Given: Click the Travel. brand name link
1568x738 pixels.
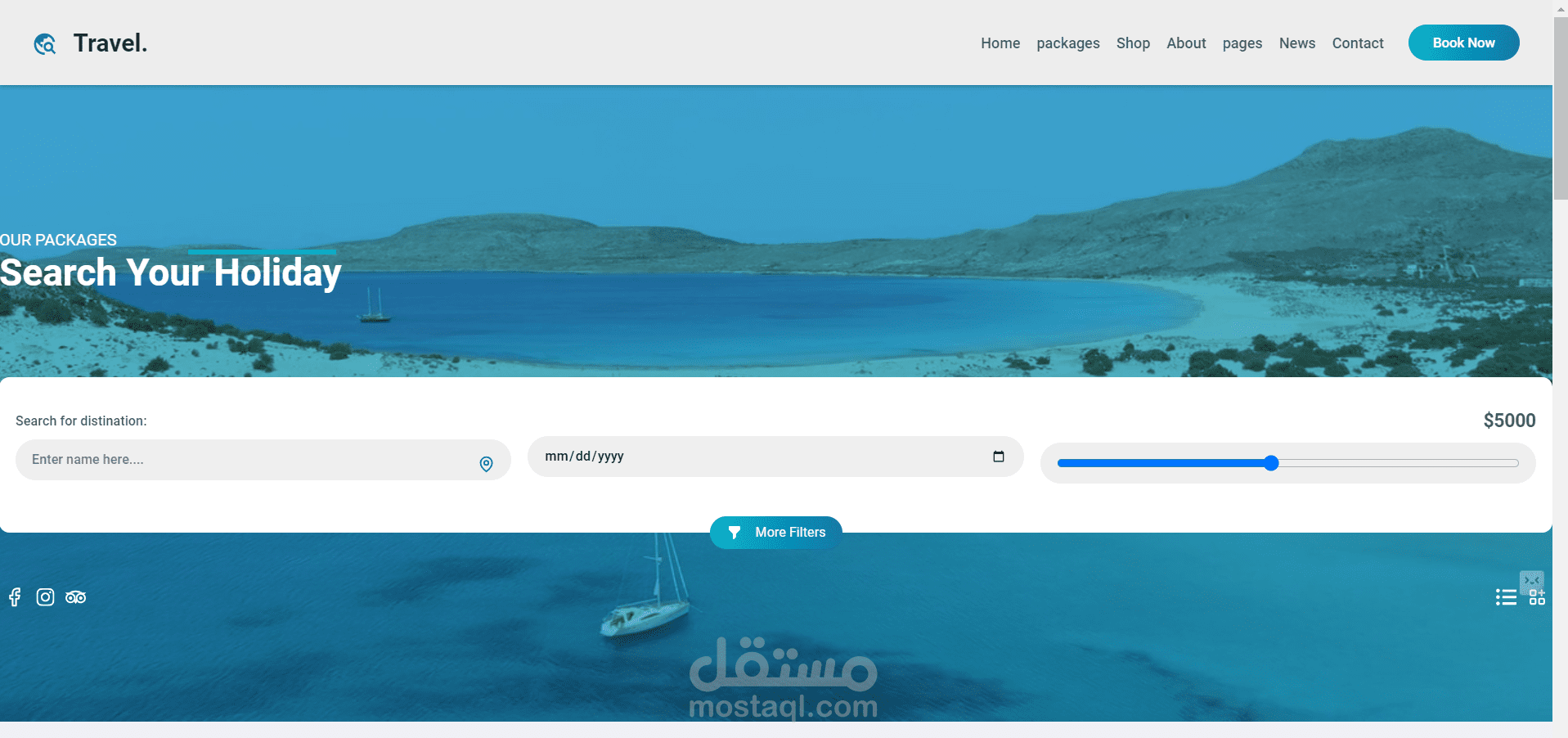Looking at the screenshot, I should pos(110,43).
